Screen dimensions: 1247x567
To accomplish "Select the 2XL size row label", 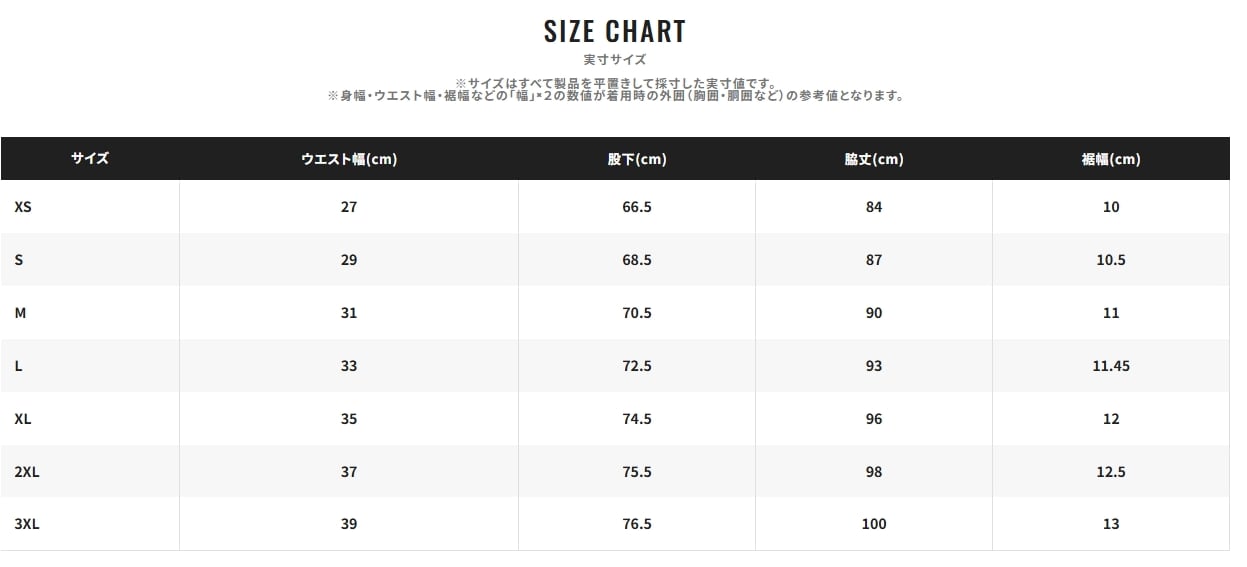I will (x=27, y=471).
